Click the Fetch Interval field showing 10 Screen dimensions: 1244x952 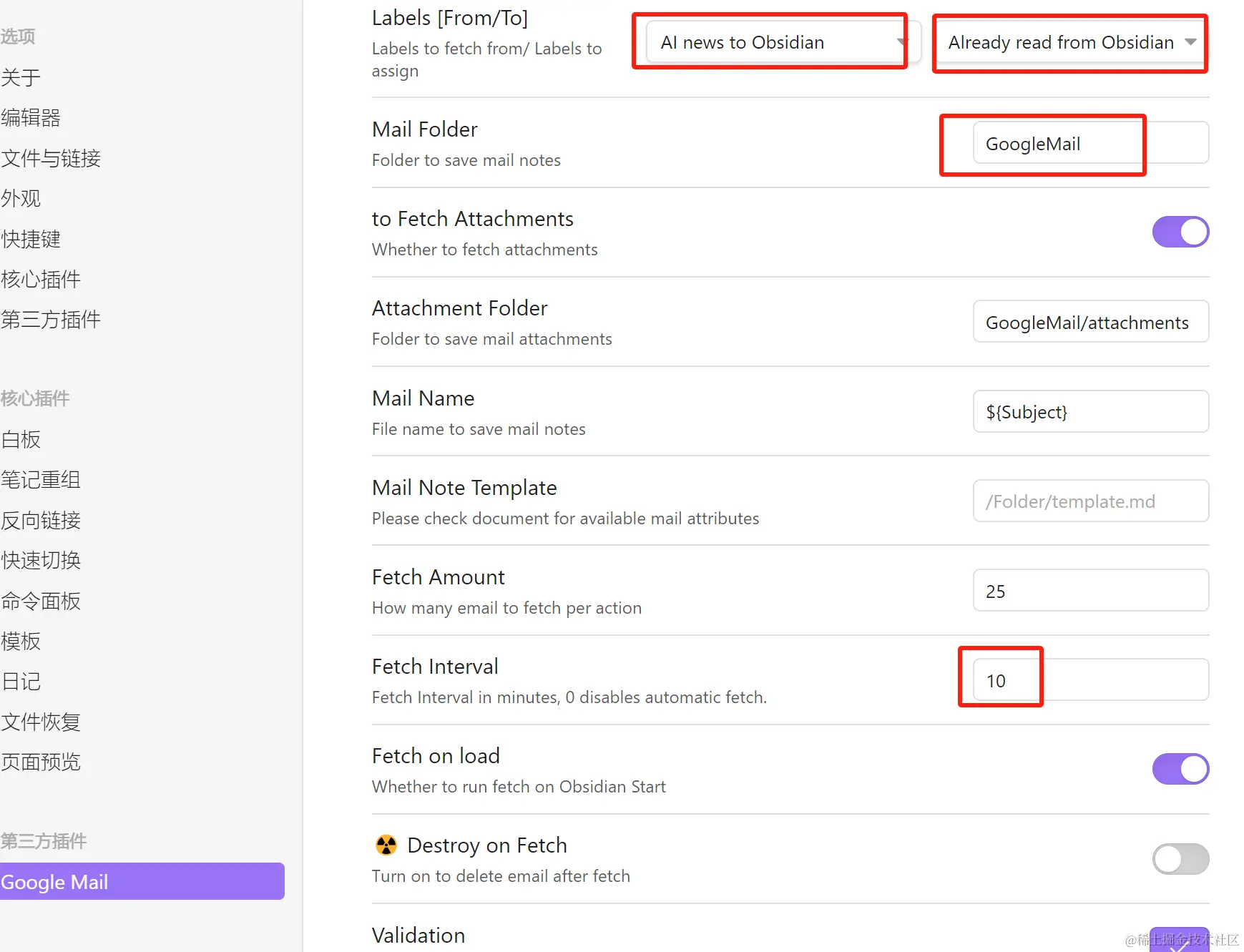(x=1090, y=679)
